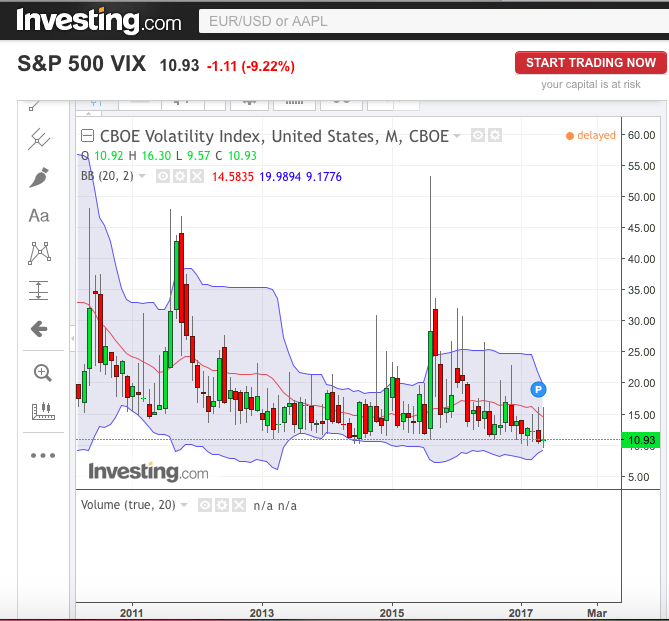Screen dimensions: 669x621
Task: Open dropdown arrow next to Volume (true, 20)
Action: (184, 505)
